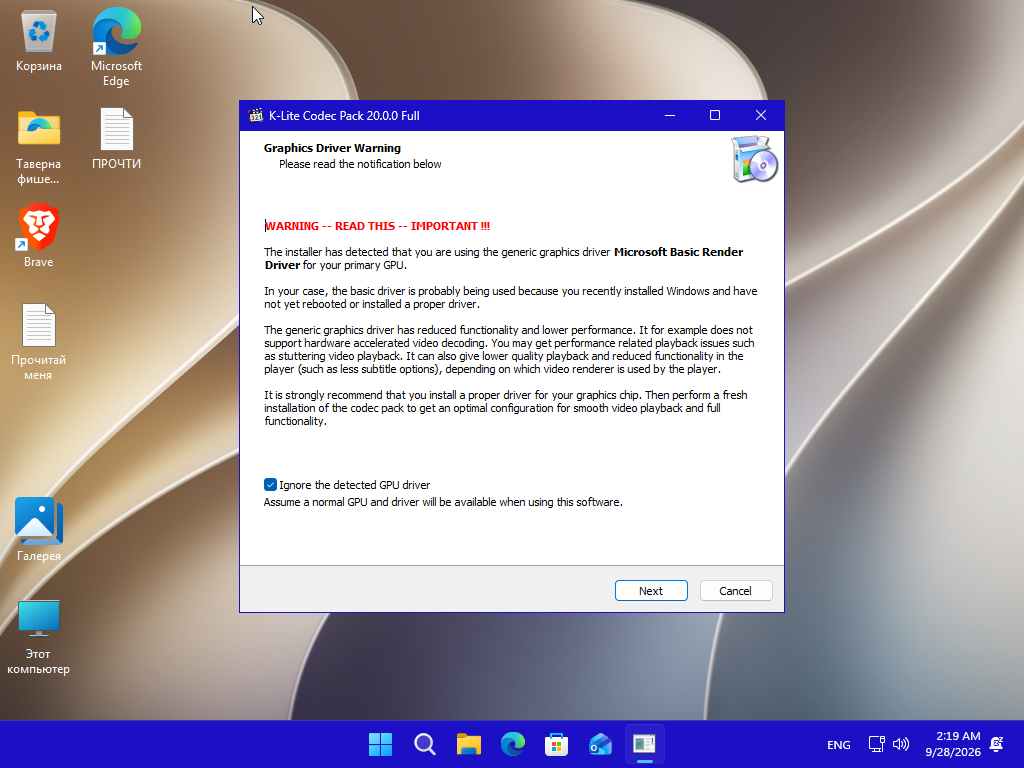Uncheck Ignore the detected GPU driver
The image size is (1024, 768).
tap(270, 485)
